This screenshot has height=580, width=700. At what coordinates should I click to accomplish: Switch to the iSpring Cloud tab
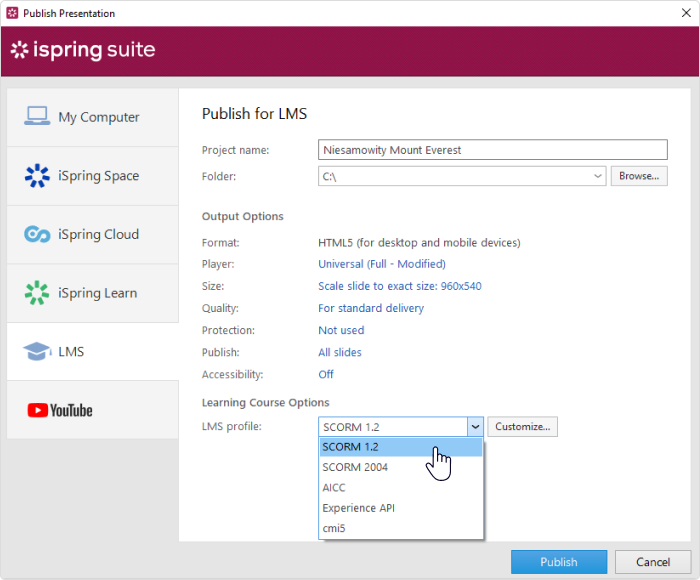coord(93,234)
